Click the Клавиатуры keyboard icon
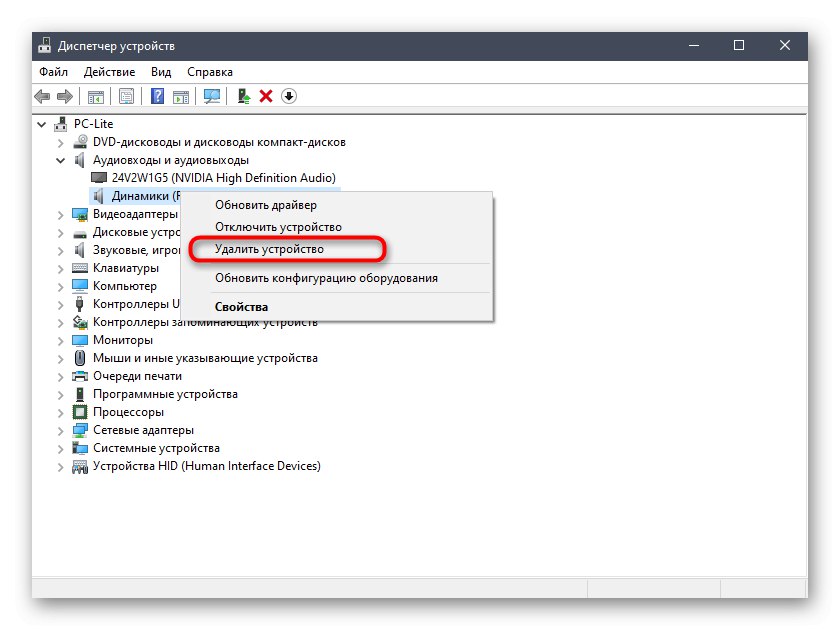The height and width of the screenshot is (630, 840). 80,268
